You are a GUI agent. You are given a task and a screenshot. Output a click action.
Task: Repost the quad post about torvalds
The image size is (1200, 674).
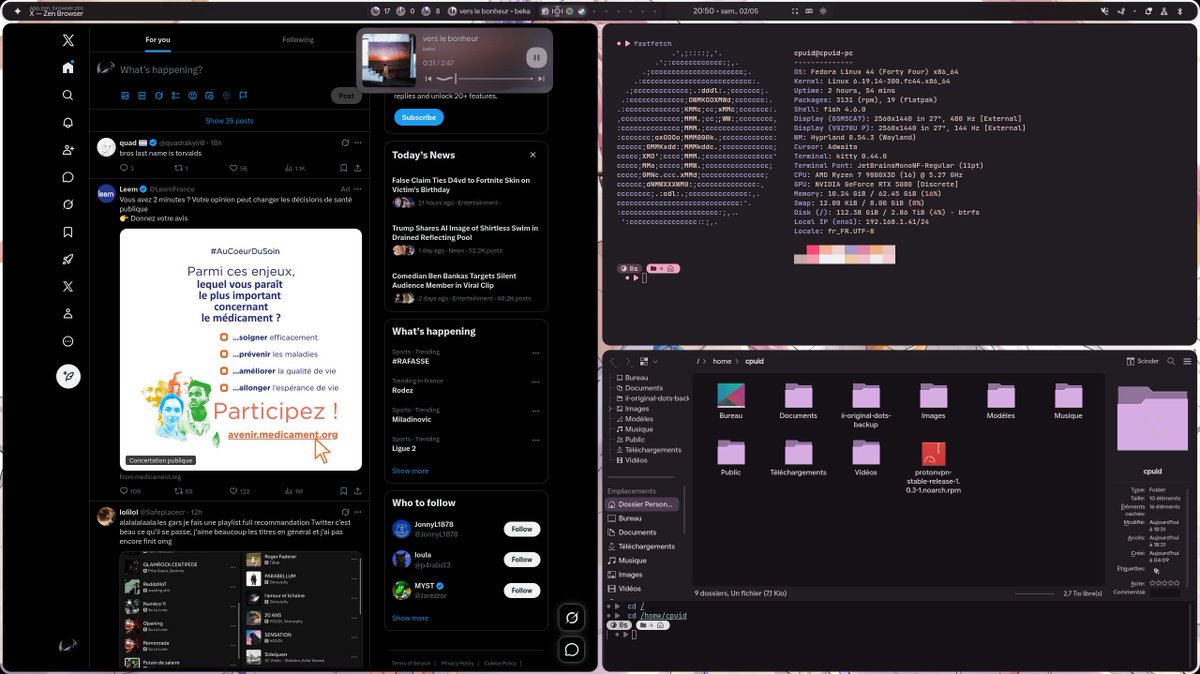click(x=178, y=168)
